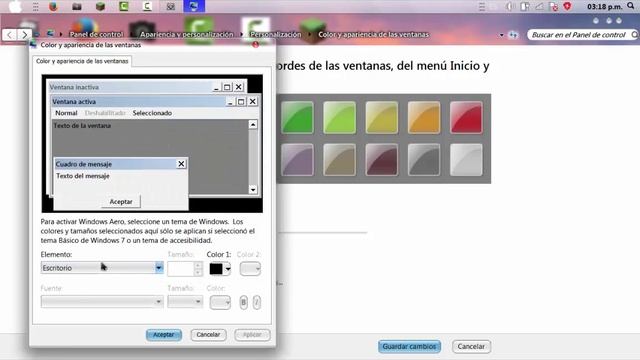Image resolution: width=640 pixels, height=360 pixels.
Task: Launch the Minecraft block icon in top bar
Action: [100, 7]
